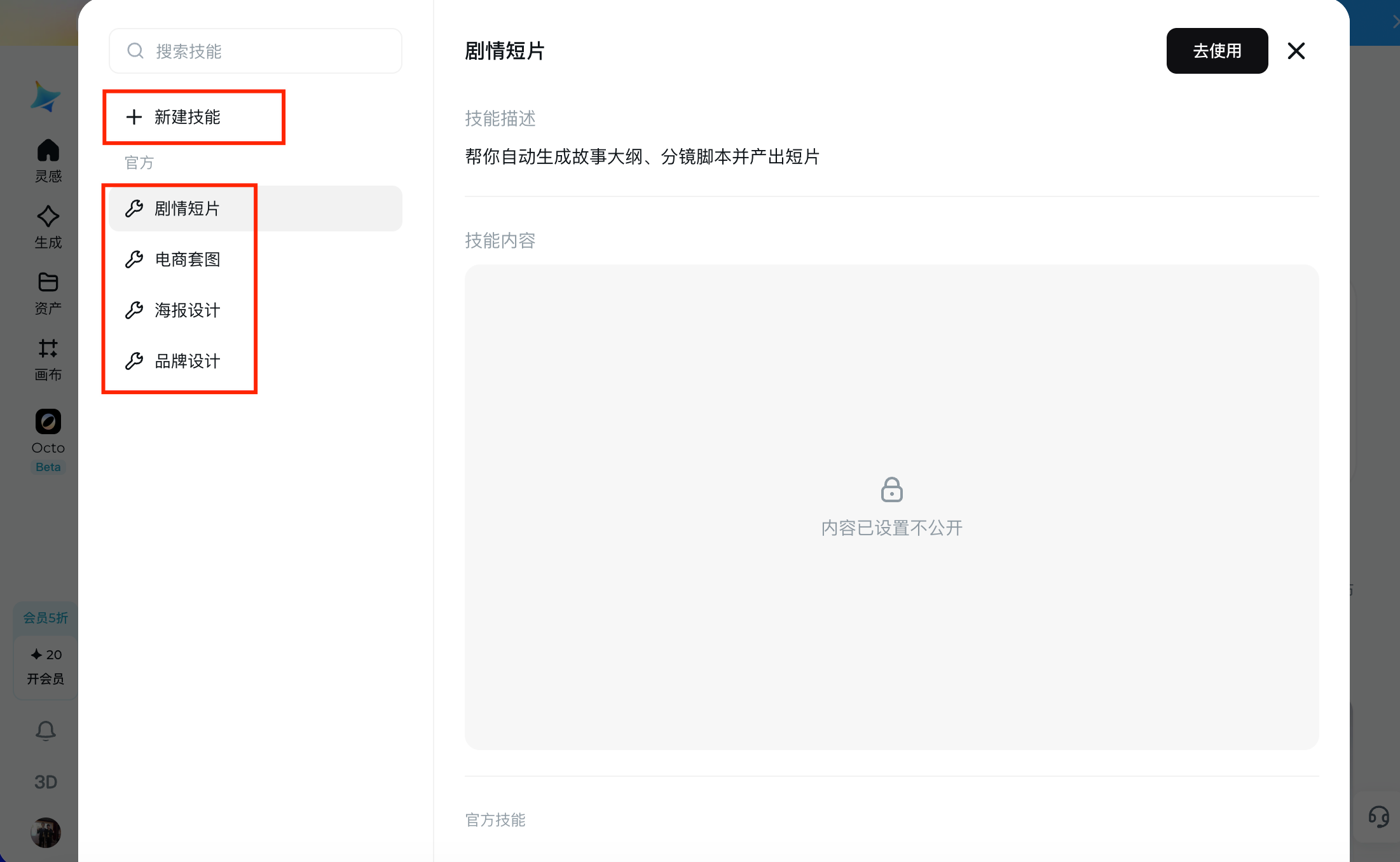Open the 3D sidebar item
The height and width of the screenshot is (862, 1400).
[x=46, y=782]
